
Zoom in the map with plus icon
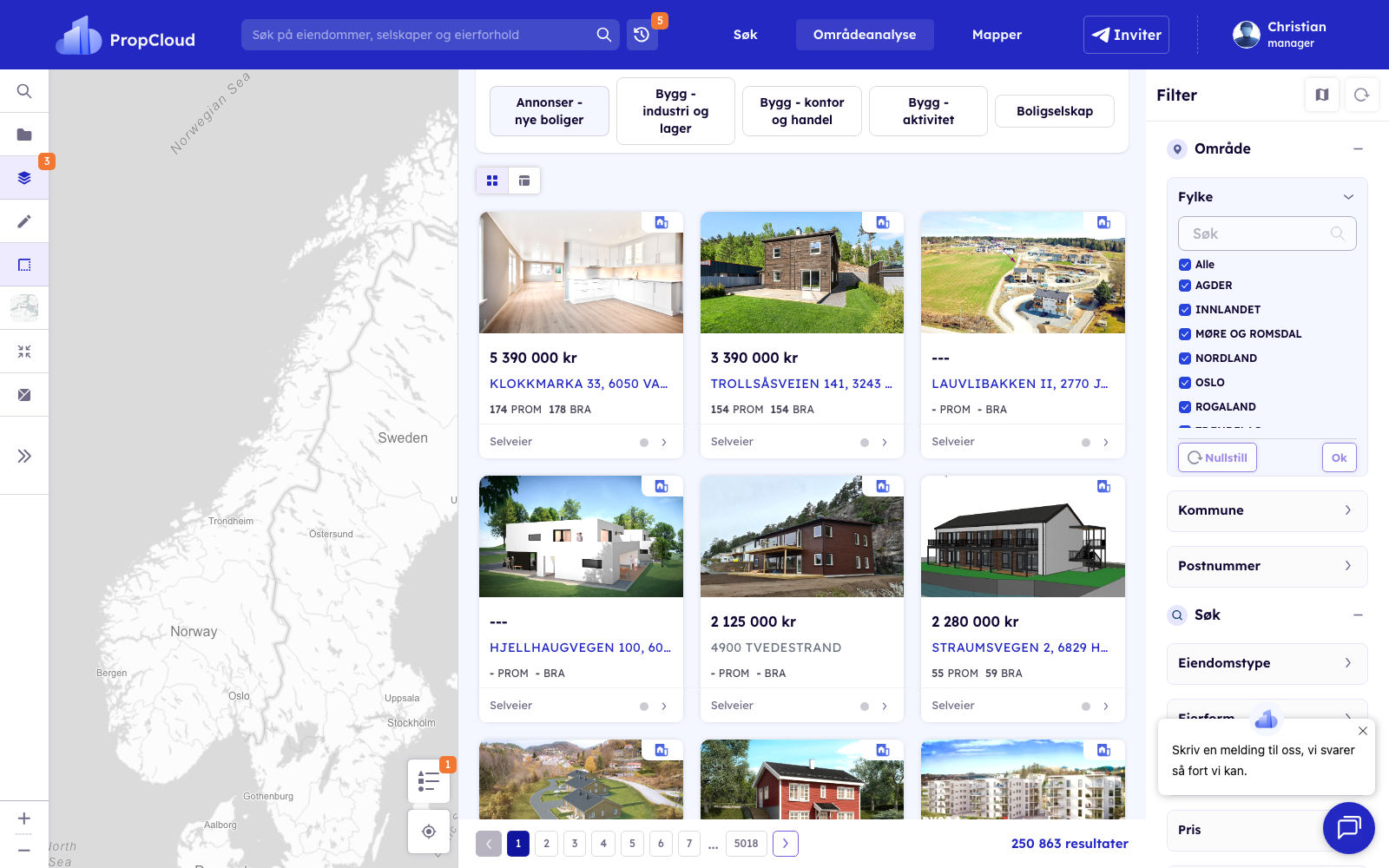(x=24, y=819)
